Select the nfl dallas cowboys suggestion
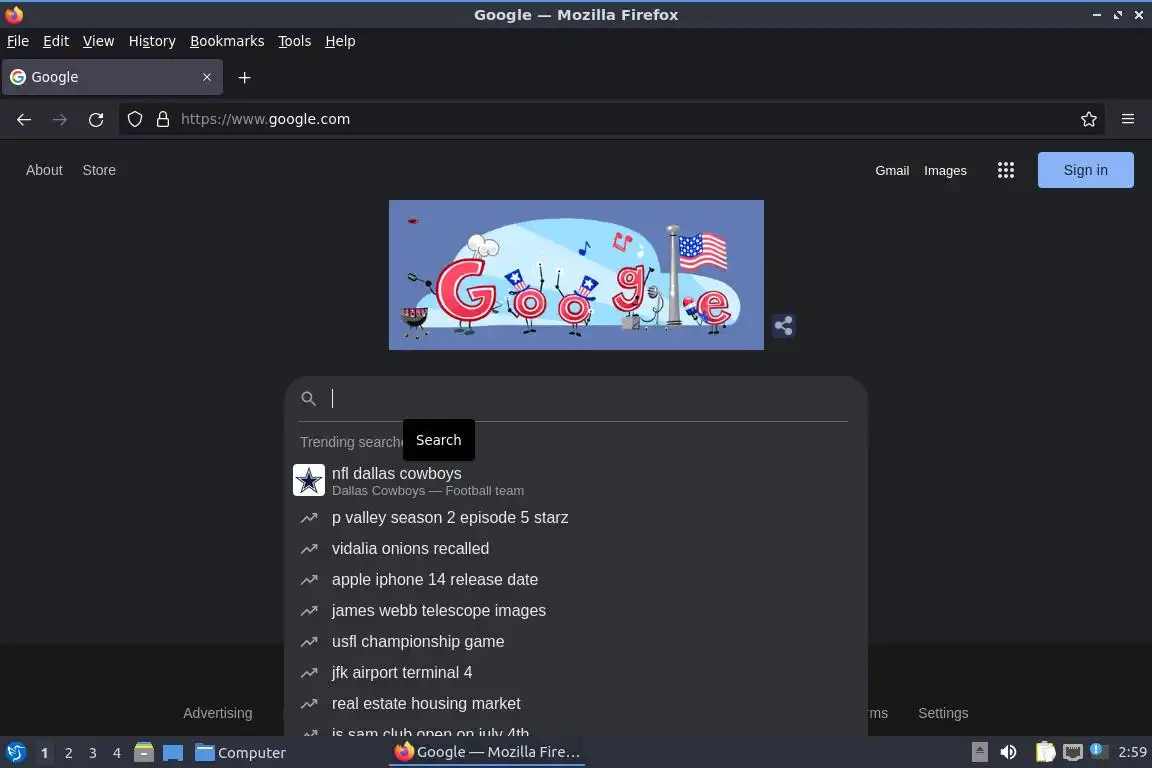 click(576, 480)
